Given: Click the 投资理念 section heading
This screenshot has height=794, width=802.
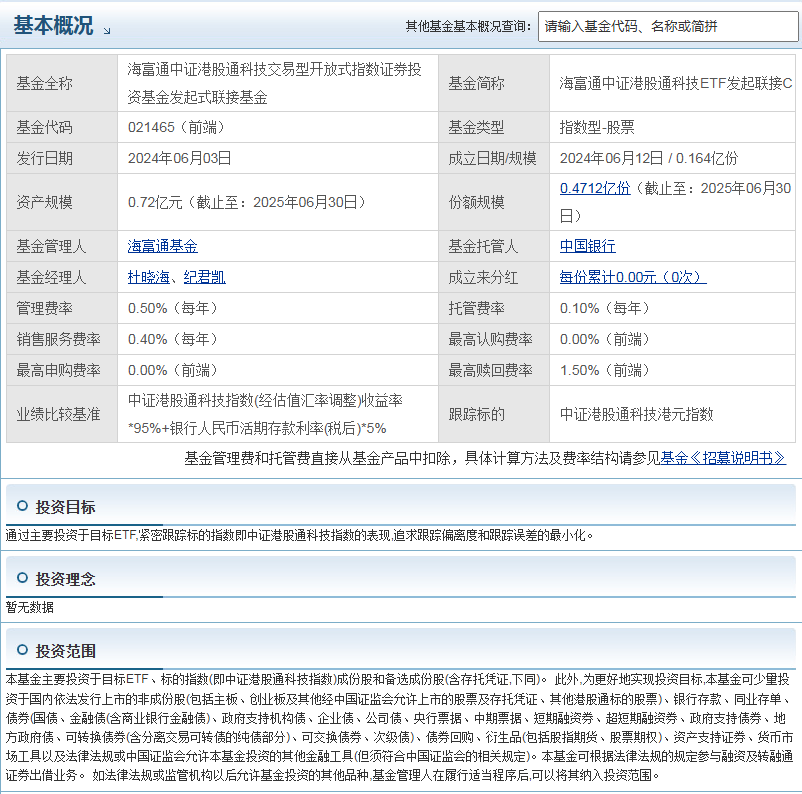Looking at the screenshot, I should pyautogui.click(x=65, y=579).
